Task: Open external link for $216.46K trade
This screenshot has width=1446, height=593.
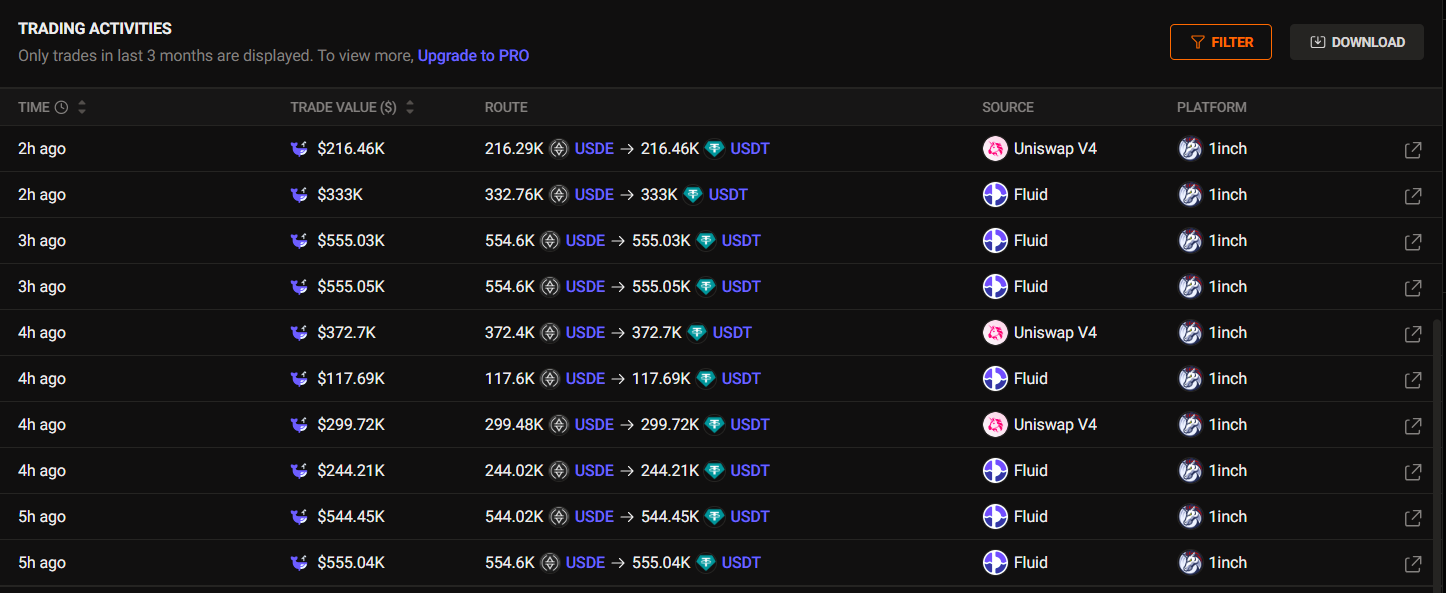Action: (1413, 150)
